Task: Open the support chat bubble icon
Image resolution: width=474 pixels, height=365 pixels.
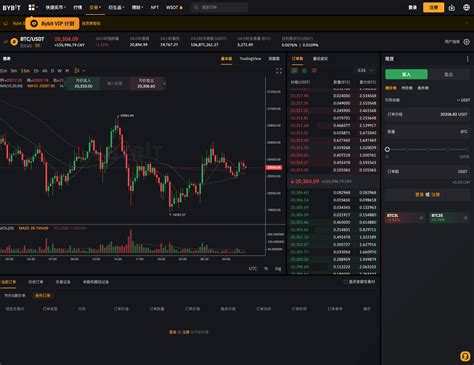Action: (x=465, y=356)
